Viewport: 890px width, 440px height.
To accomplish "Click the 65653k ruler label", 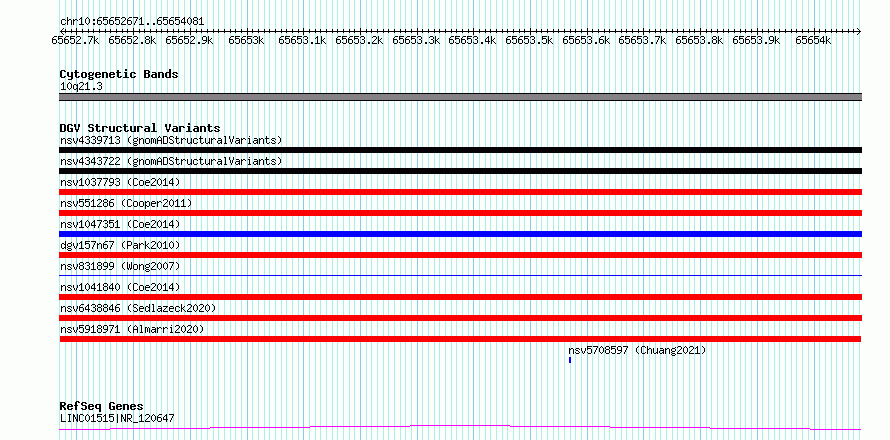I will pos(246,40).
